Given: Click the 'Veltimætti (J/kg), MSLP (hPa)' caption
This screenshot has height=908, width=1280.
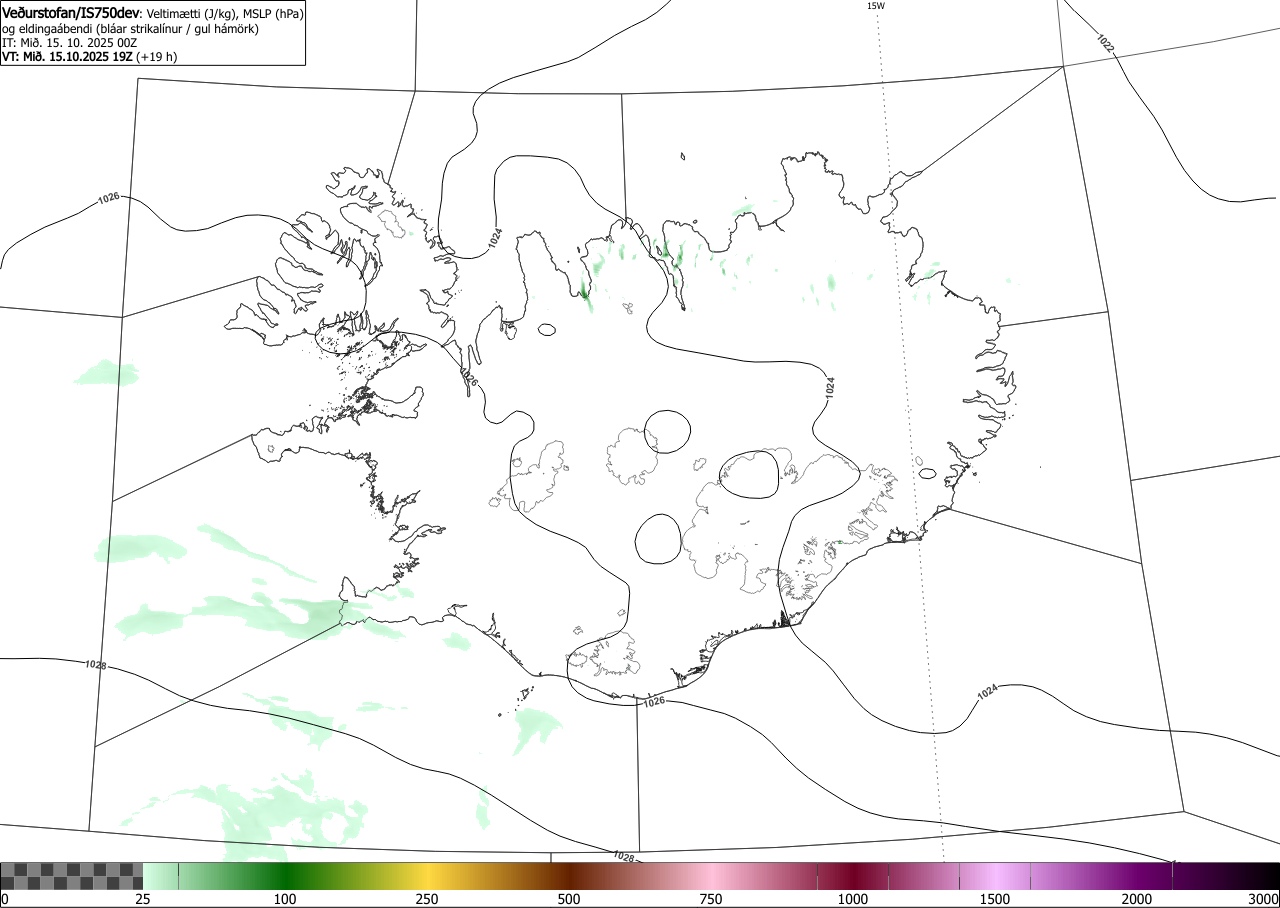Looking at the screenshot, I should point(225,14).
